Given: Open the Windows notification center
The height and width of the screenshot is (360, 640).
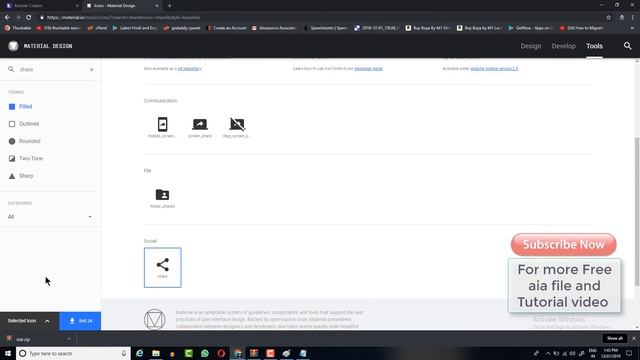Looking at the screenshot, I should coord(629,353).
